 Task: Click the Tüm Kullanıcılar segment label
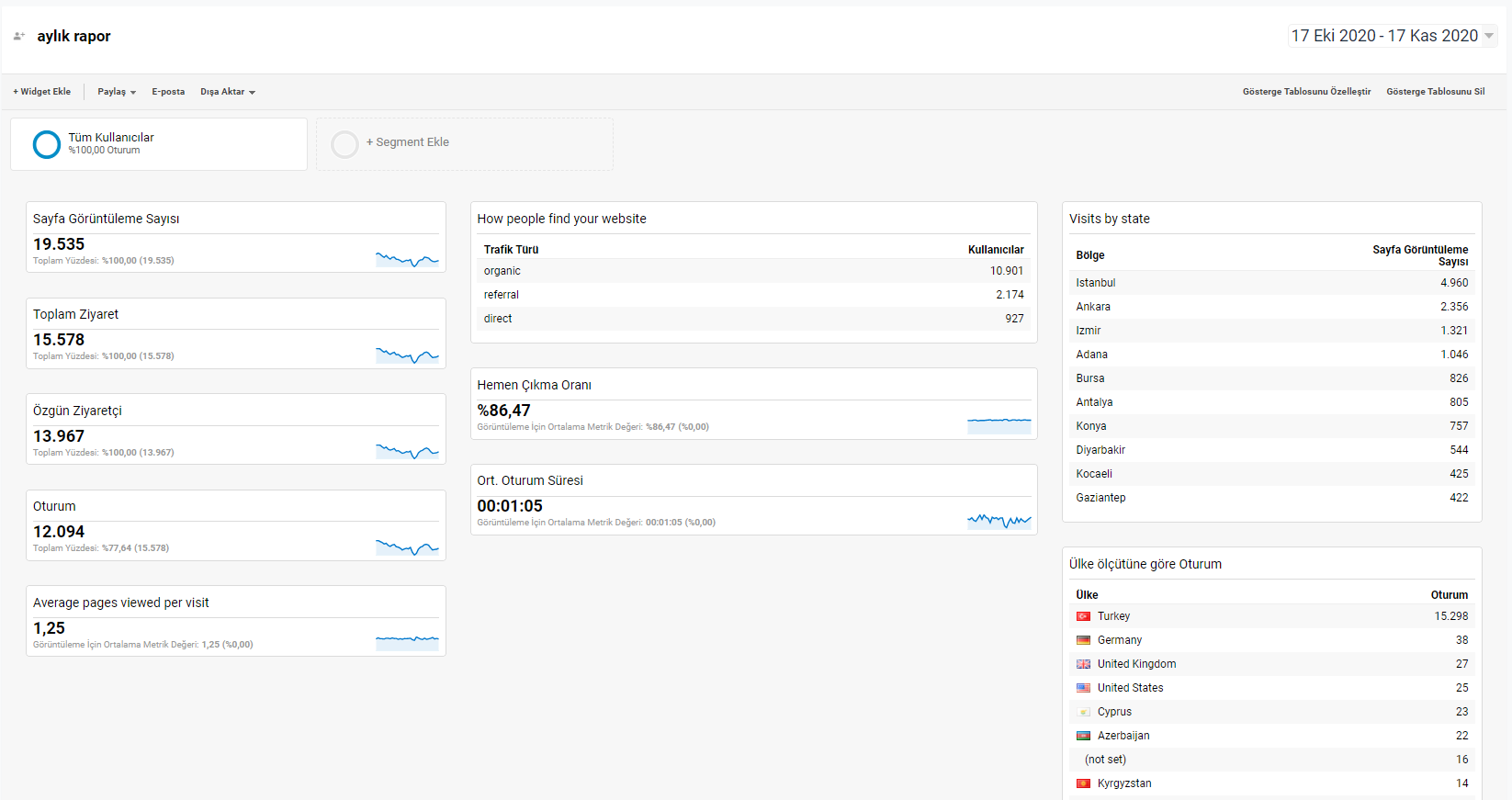(x=111, y=138)
